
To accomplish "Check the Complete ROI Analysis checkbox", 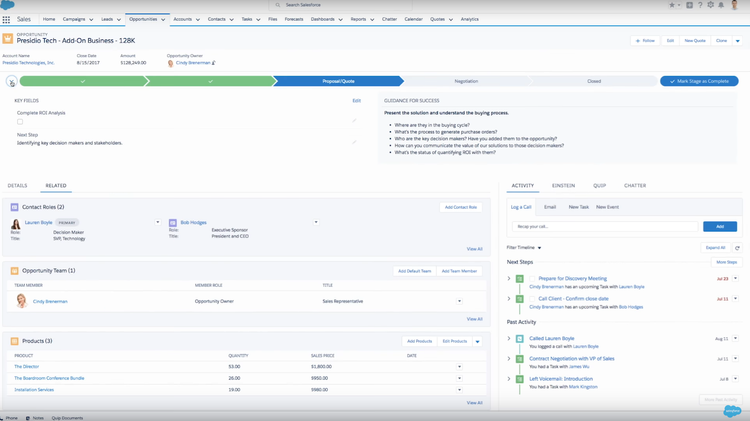I will 20,122.
